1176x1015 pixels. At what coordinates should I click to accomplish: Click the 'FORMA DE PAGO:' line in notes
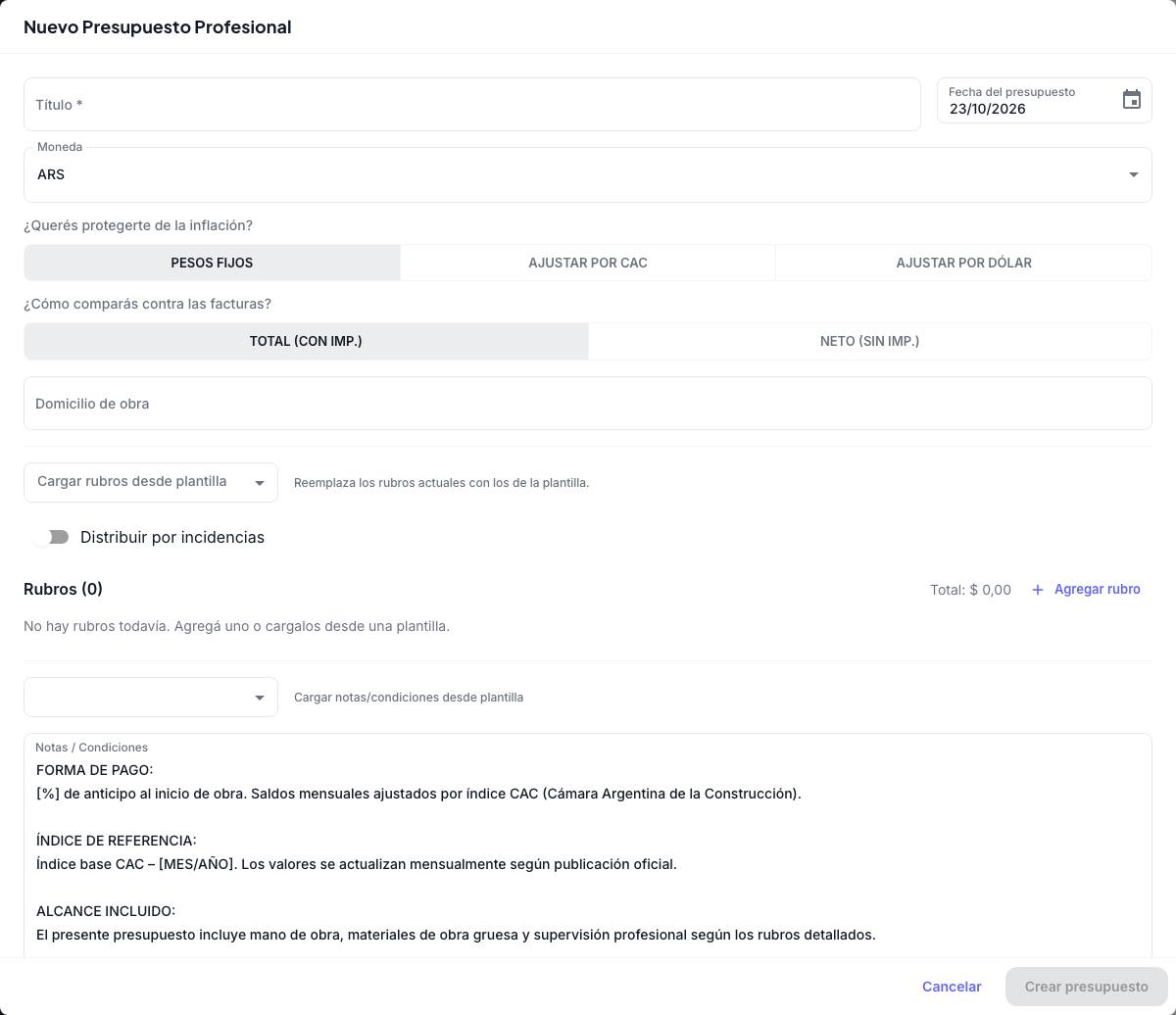[95, 770]
